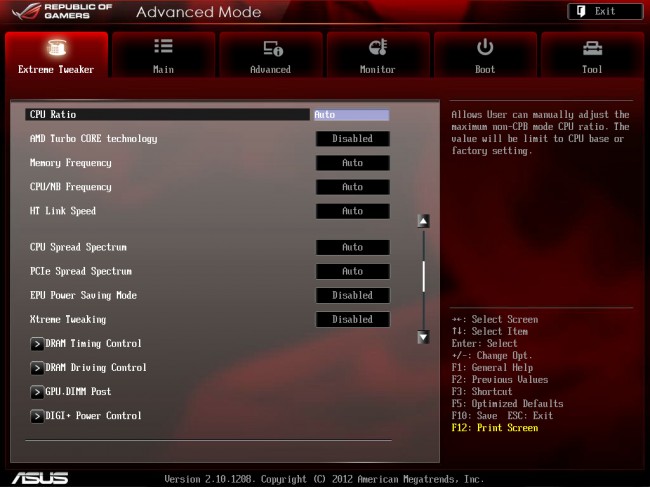
Task: Open CPU Spread Spectrum Auto dropdown
Action: click(352, 247)
